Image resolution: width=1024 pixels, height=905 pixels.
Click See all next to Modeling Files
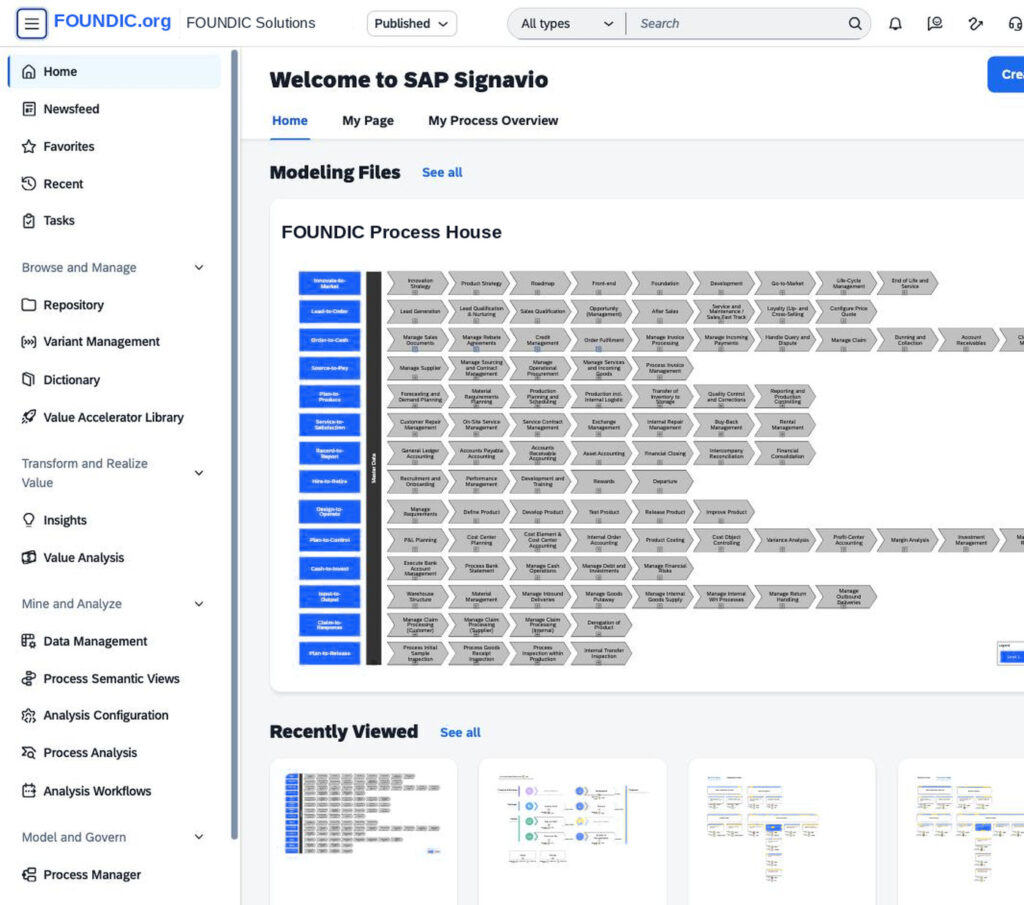click(442, 172)
